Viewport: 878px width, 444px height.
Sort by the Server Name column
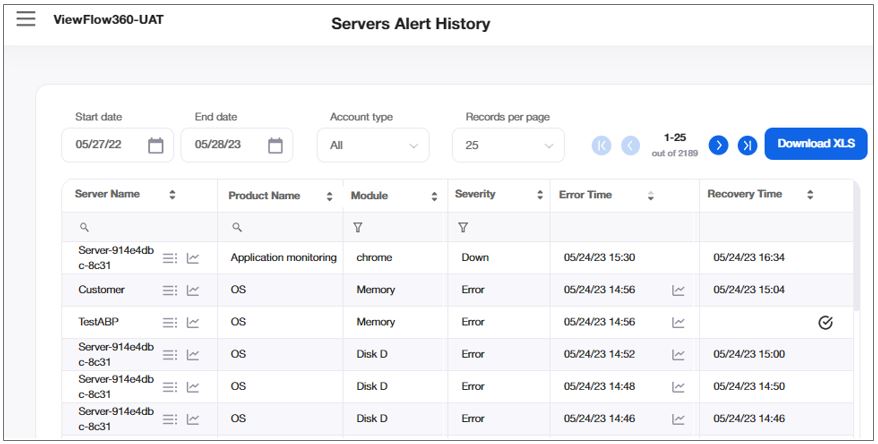172,194
